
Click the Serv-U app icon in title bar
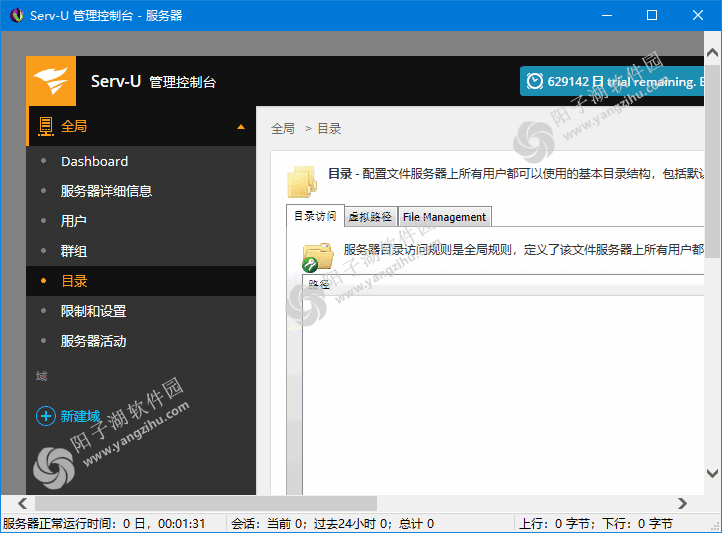tap(17, 15)
